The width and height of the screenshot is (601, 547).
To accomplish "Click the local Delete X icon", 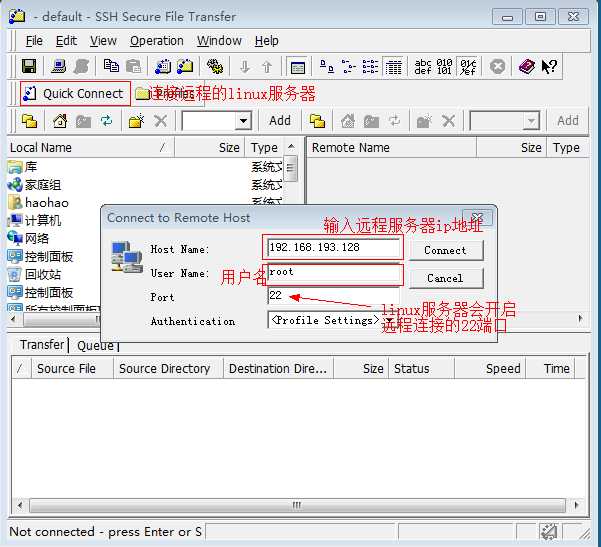I will [x=160, y=121].
